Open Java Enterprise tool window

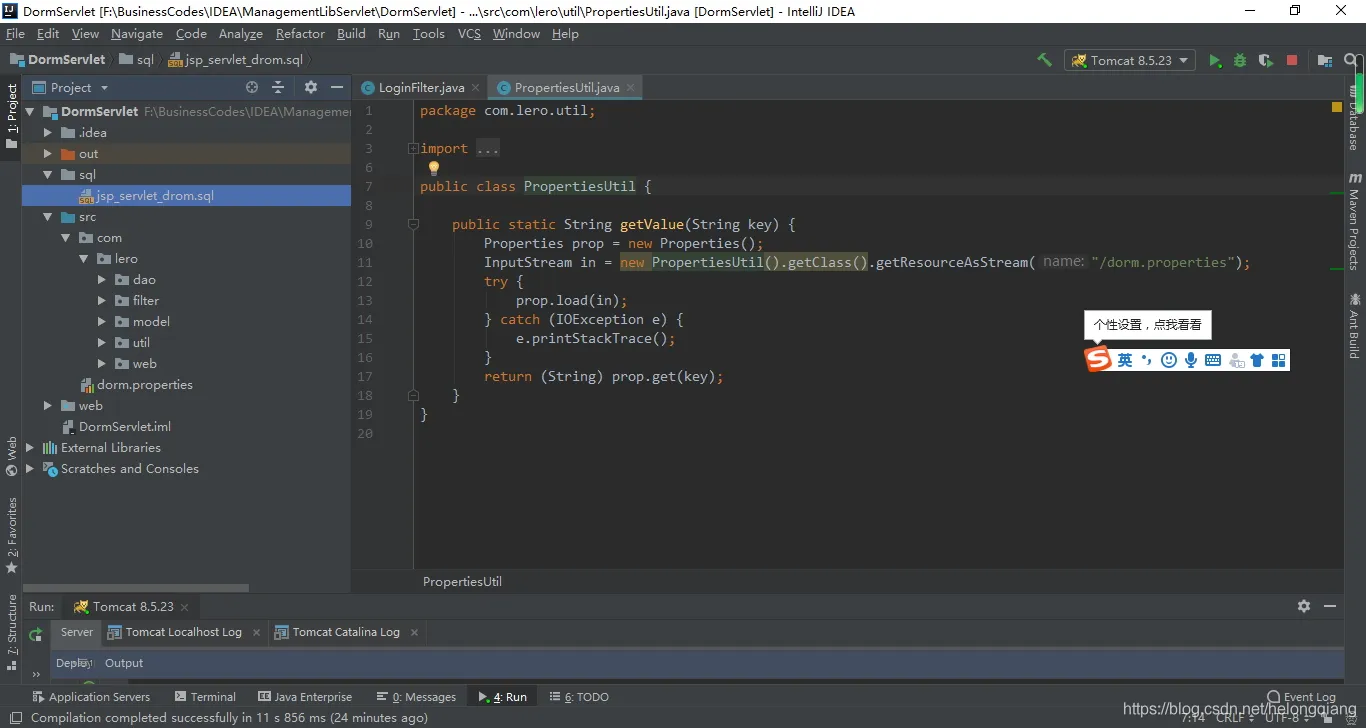tap(305, 697)
